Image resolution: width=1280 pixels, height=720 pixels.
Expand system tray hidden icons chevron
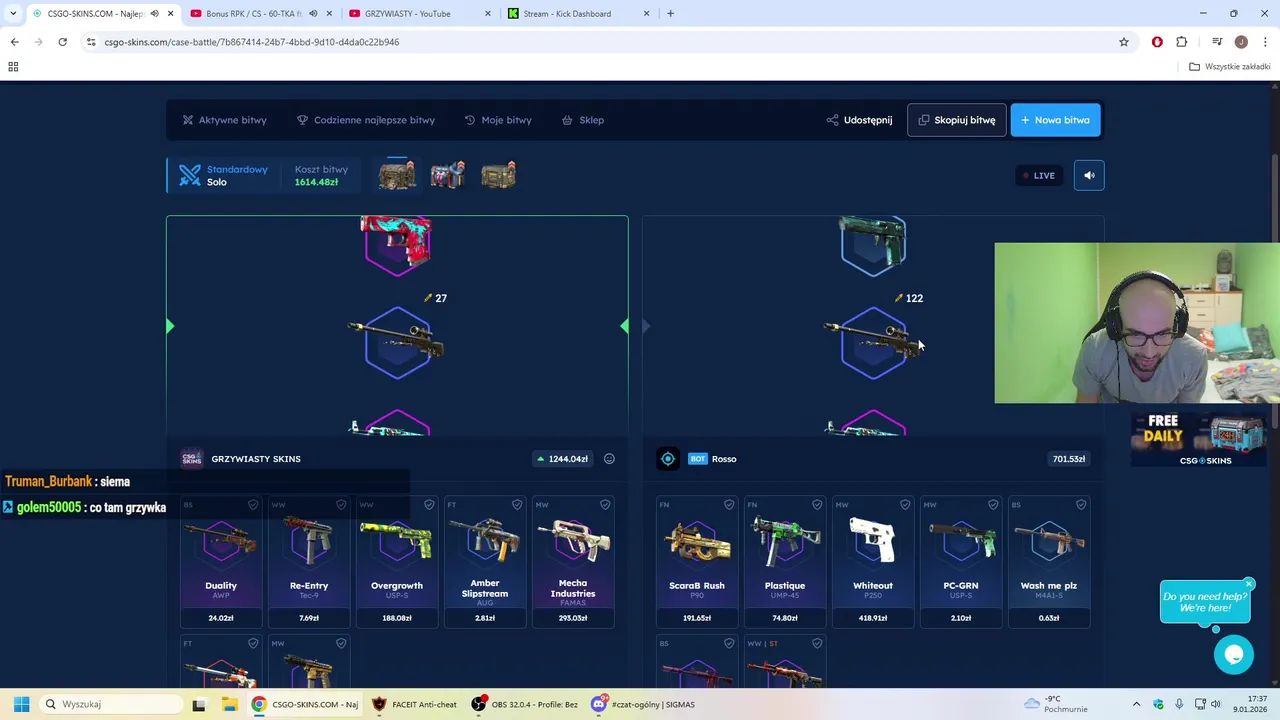1136,704
